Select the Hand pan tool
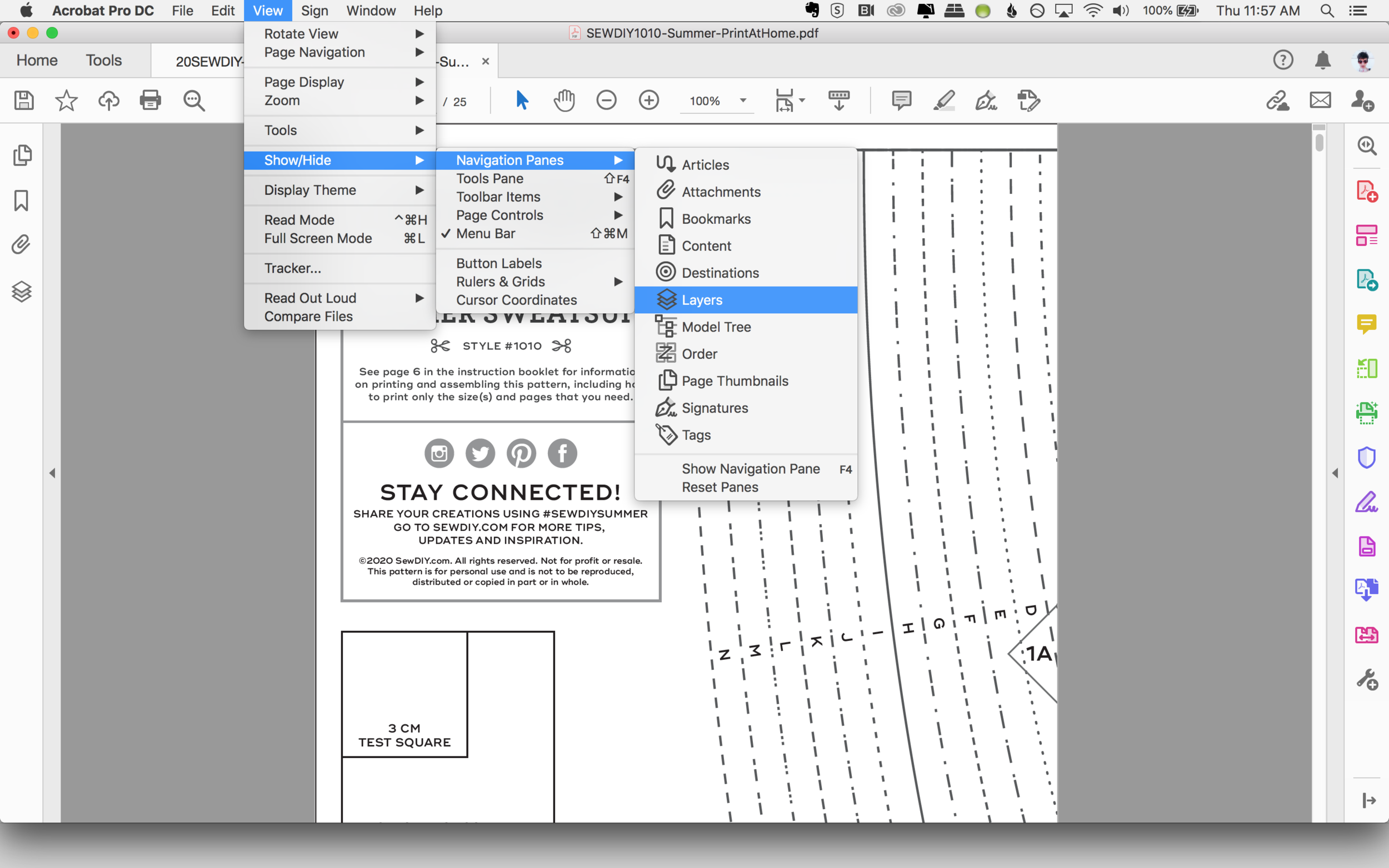The height and width of the screenshot is (868, 1389). (564, 101)
